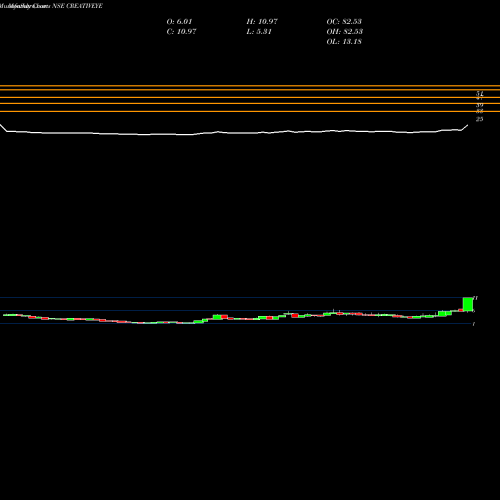Screen dimensions: 500x500
Task: Click the large green latest candlestick
Action: coord(468,304)
